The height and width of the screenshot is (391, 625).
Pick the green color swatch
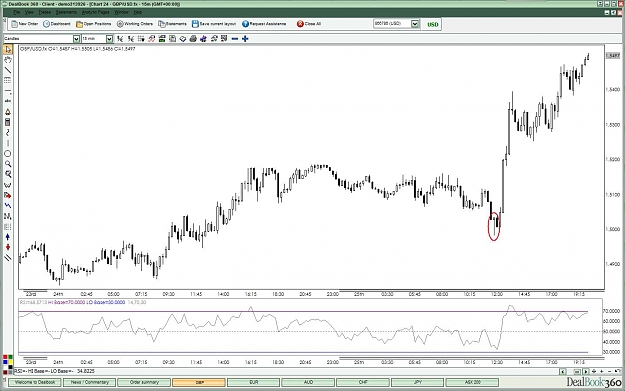(10, 358)
